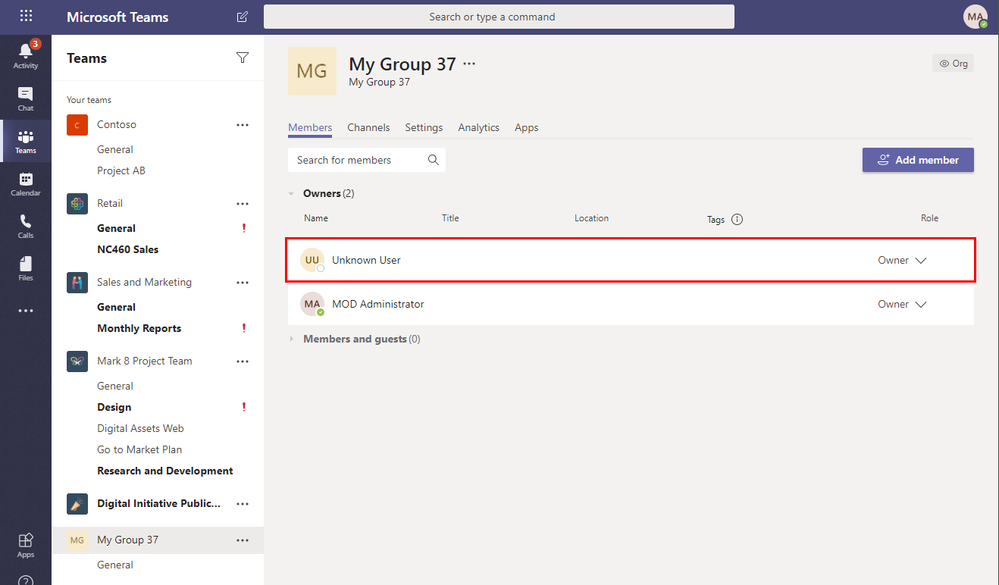The height and width of the screenshot is (585, 999).
Task: Switch to the Analytics tab
Action: click(478, 127)
